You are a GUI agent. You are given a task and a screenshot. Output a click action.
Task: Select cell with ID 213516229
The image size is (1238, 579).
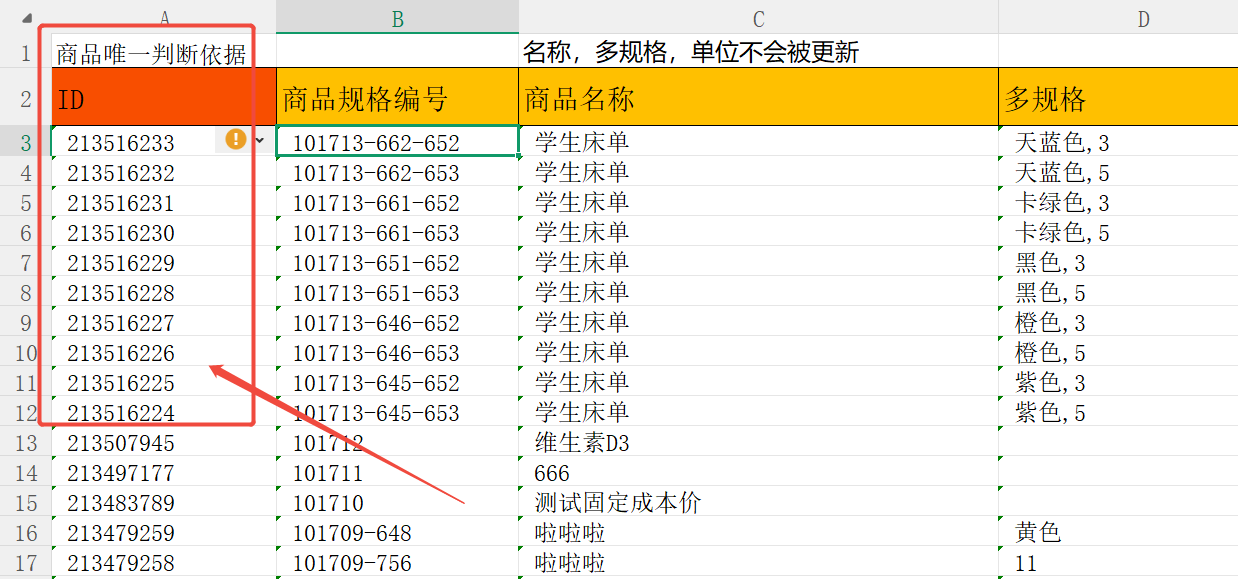tap(121, 263)
